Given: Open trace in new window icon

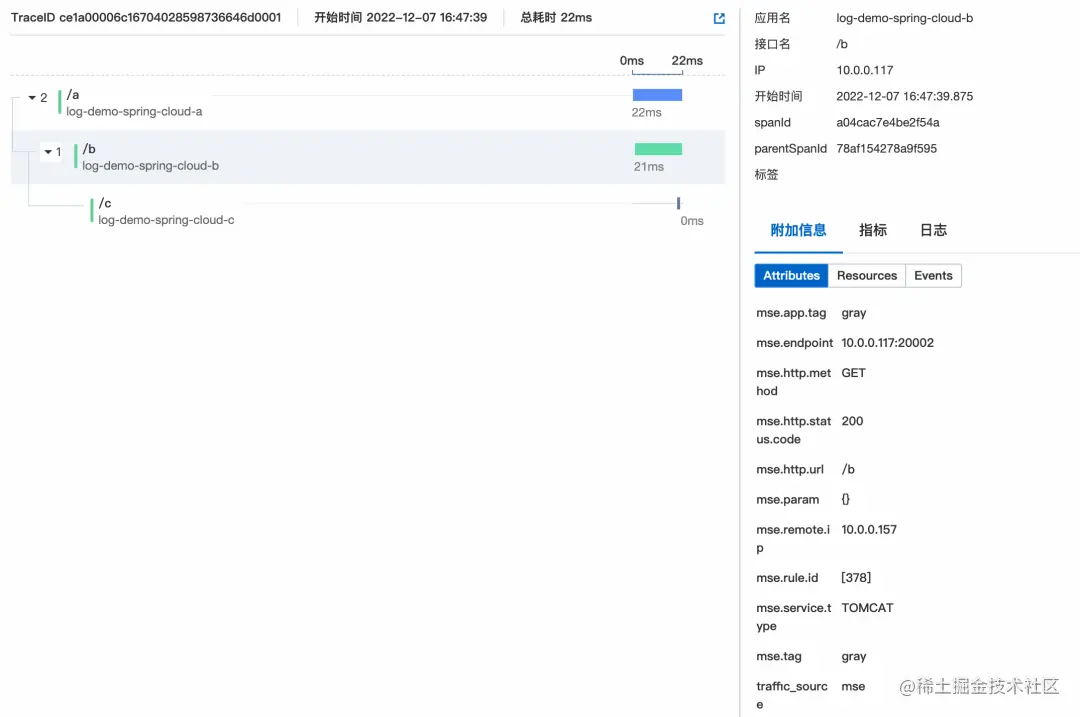Looking at the screenshot, I should [719, 19].
